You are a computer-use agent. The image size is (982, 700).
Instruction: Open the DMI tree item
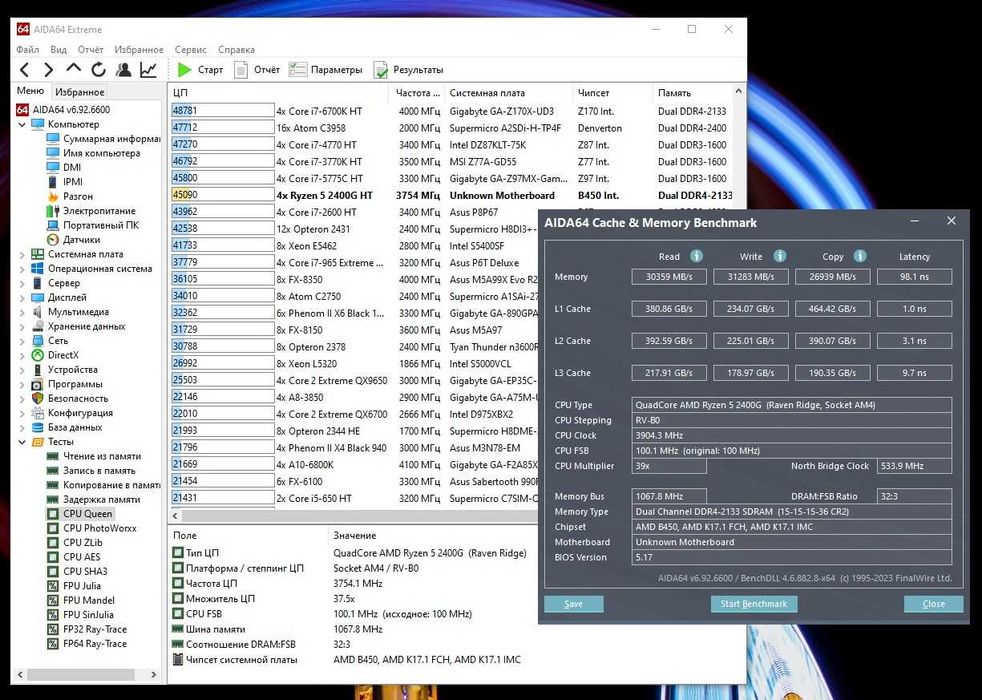pos(65,167)
